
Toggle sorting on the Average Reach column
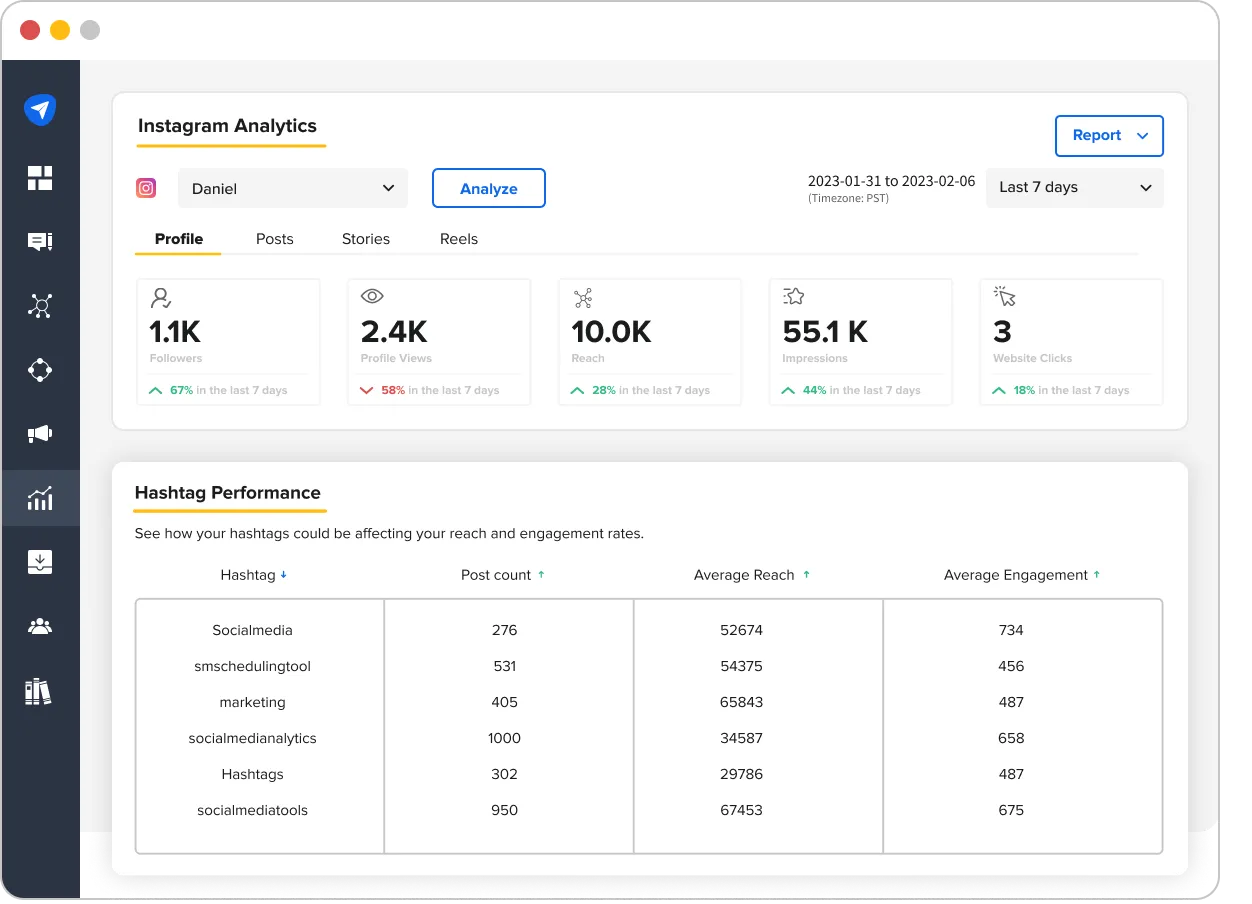(x=752, y=575)
